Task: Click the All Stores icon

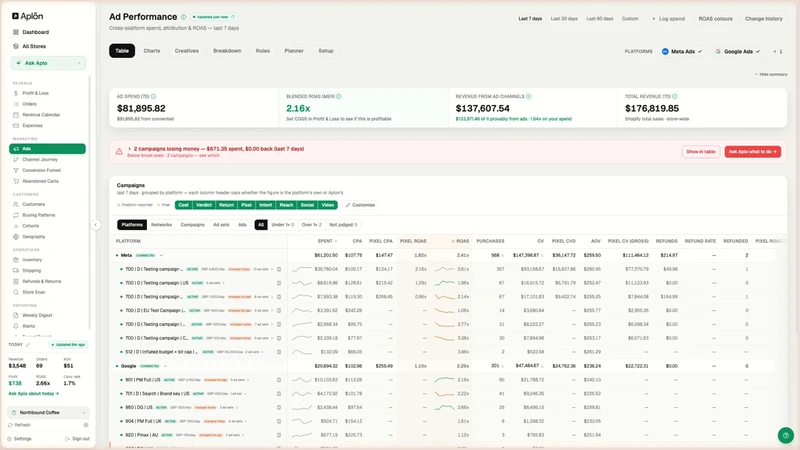Action: tap(16, 46)
